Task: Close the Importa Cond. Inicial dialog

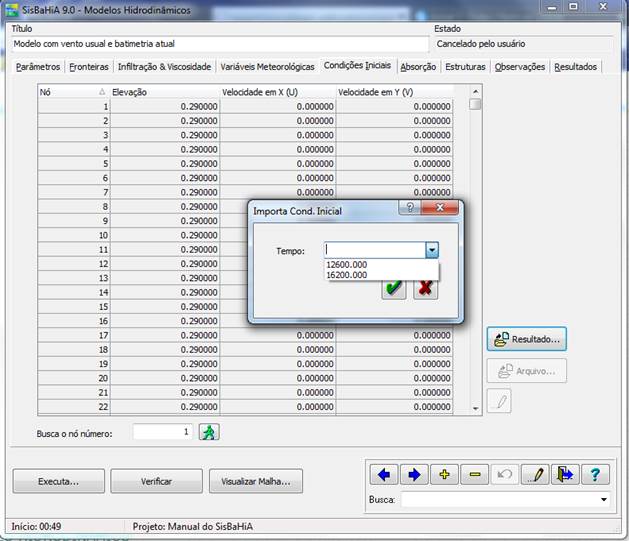Action: (440, 207)
